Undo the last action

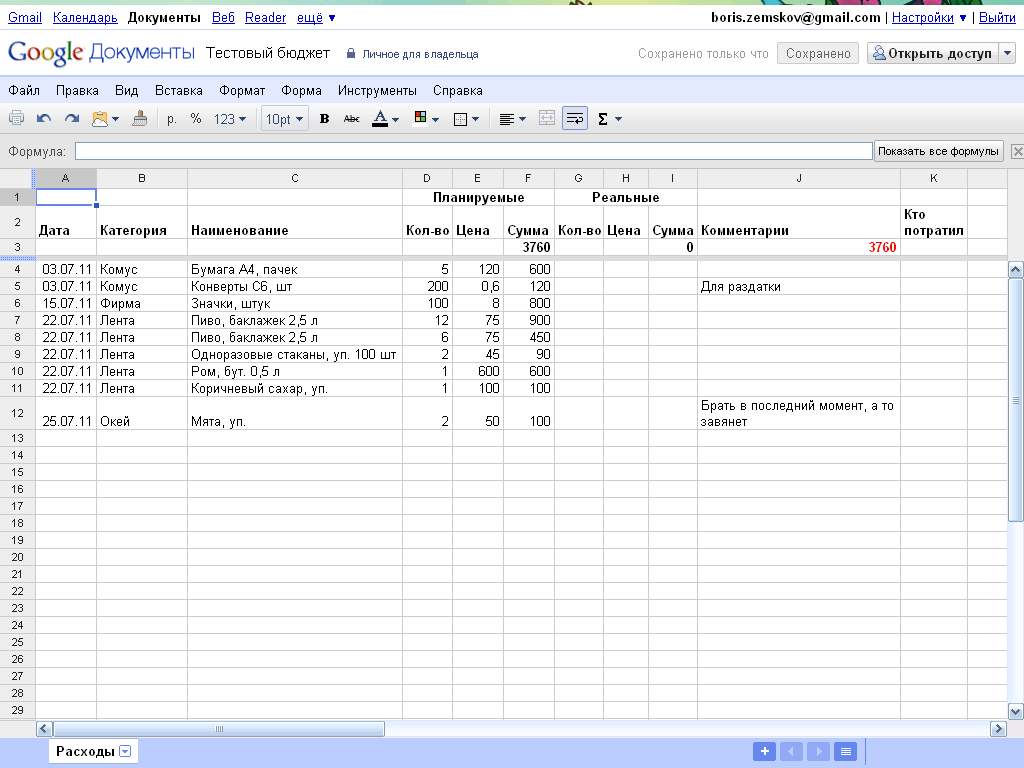[x=44, y=119]
